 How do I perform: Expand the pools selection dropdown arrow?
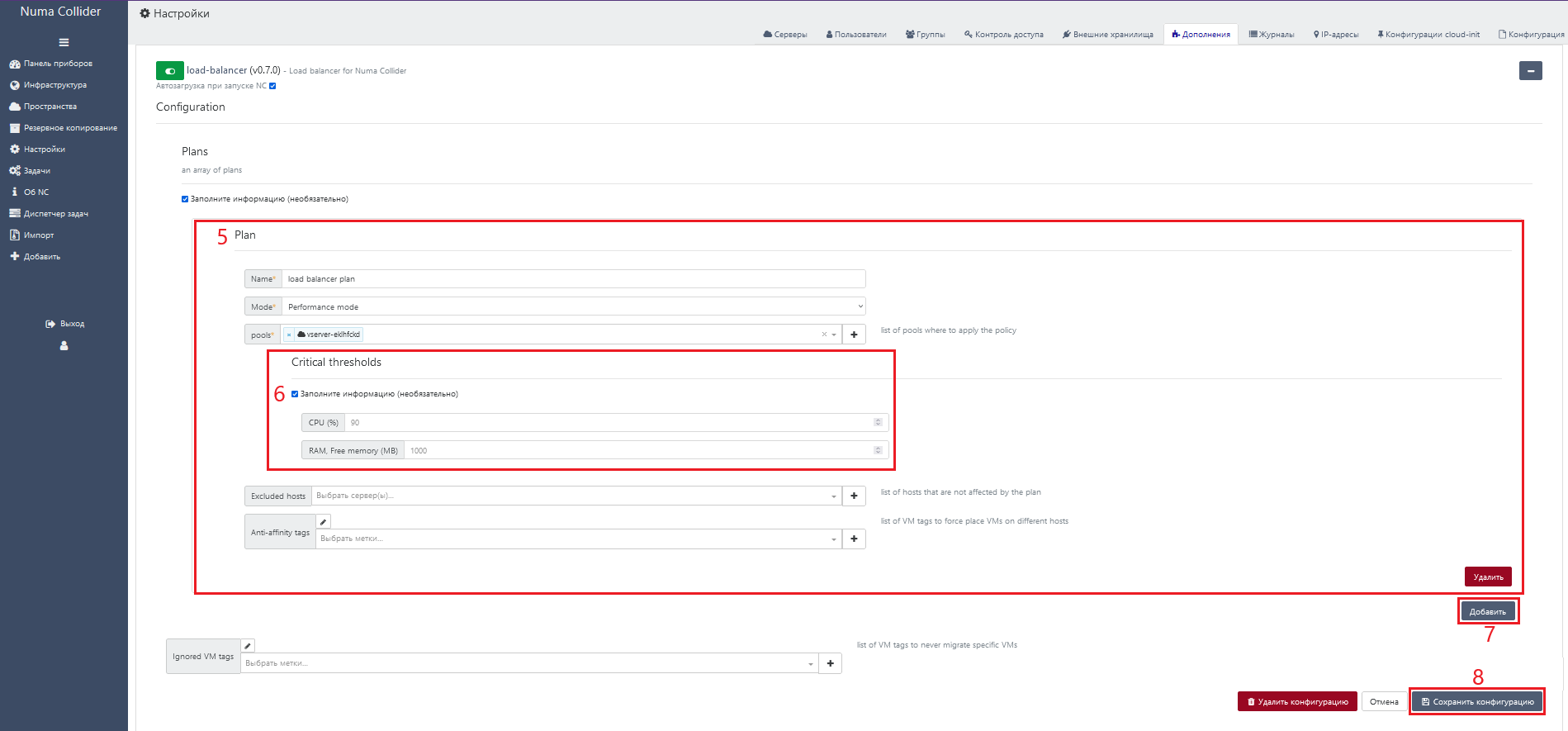click(x=834, y=335)
